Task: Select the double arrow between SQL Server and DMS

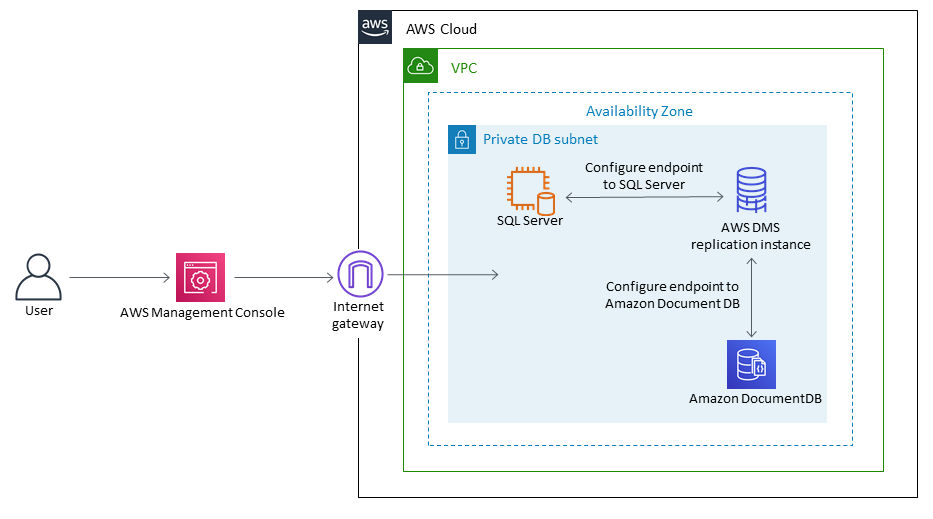Action: pyautogui.click(x=644, y=197)
